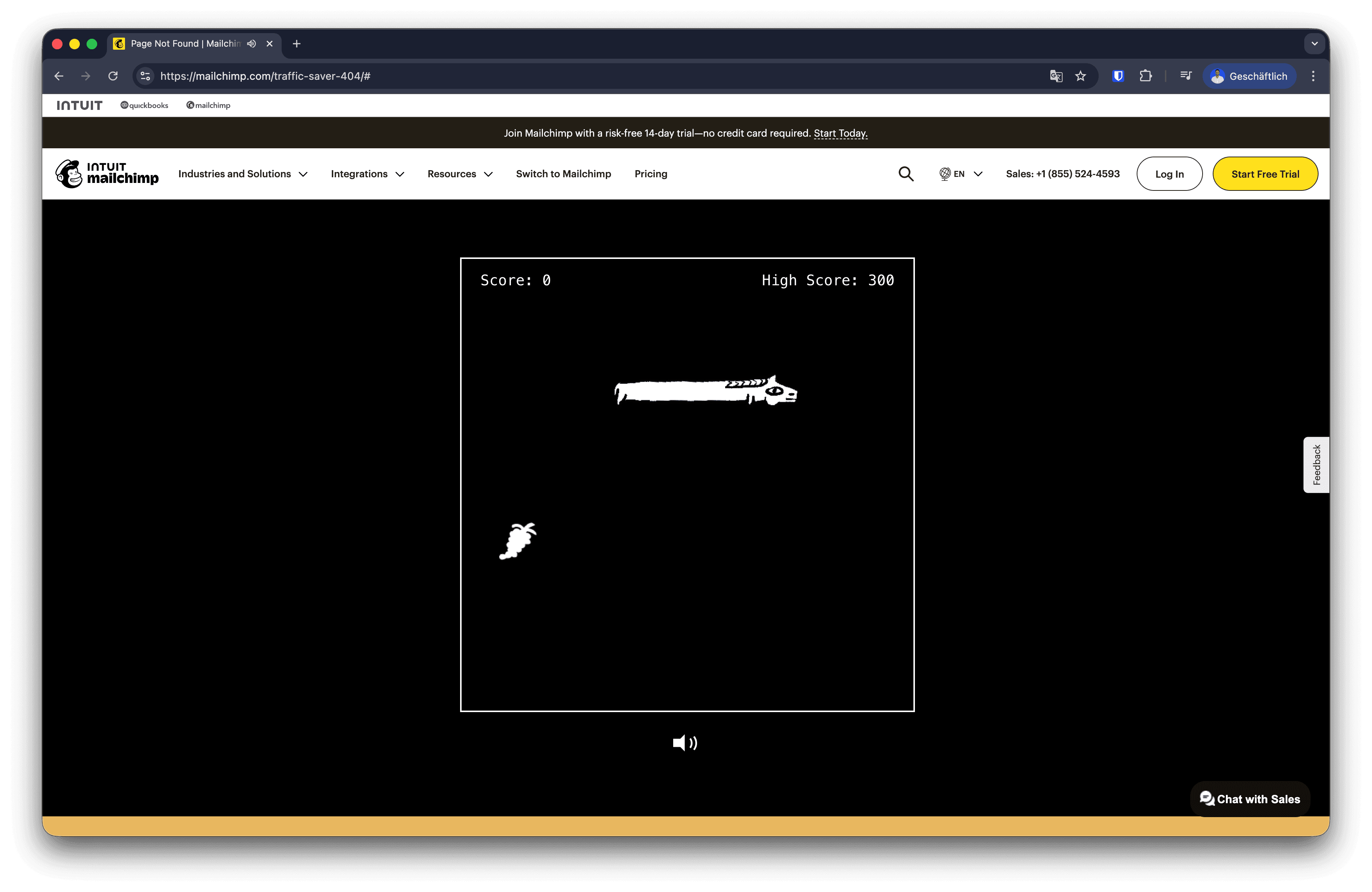Mute the game sound speaker icon
Viewport: 1372px width, 892px height.
click(685, 743)
